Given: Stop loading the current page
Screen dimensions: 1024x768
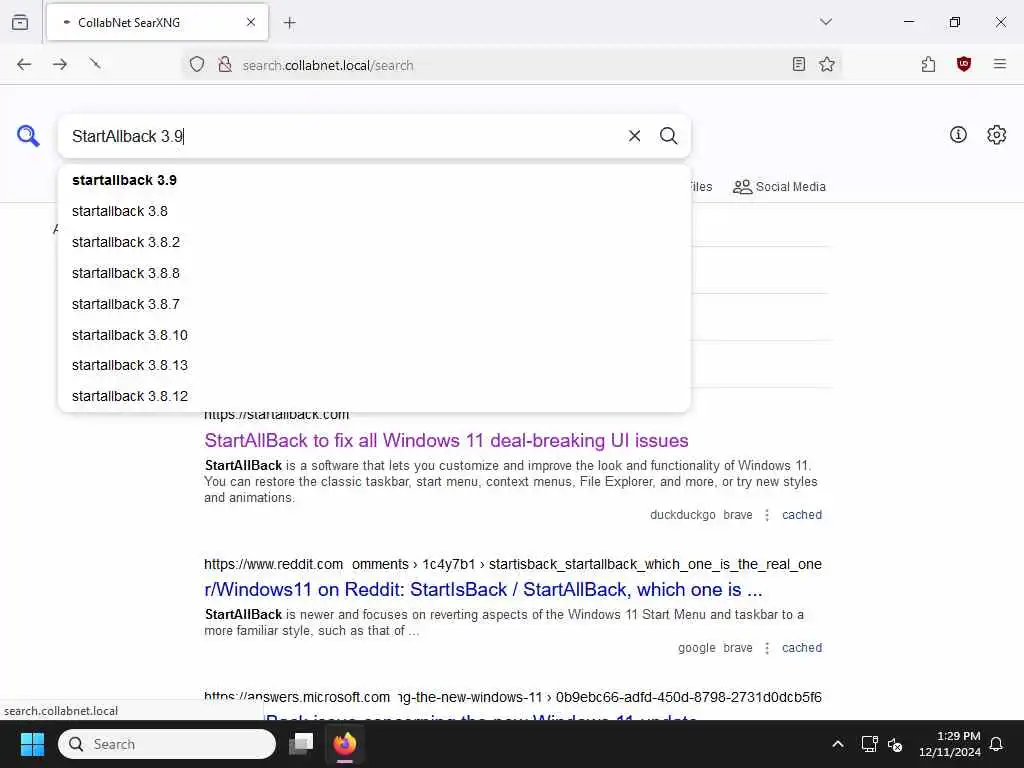Looking at the screenshot, I should [95, 63].
